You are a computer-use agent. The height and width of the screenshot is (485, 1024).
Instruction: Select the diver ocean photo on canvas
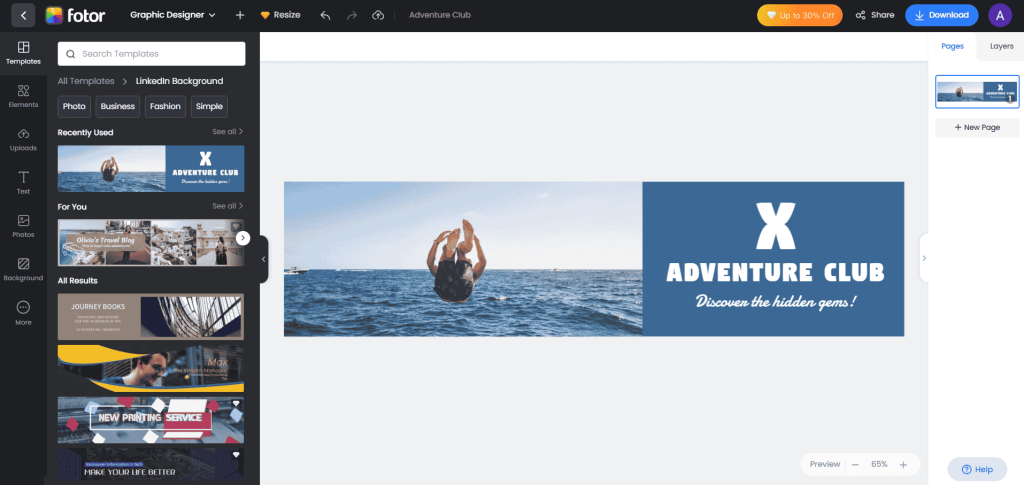click(463, 259)
